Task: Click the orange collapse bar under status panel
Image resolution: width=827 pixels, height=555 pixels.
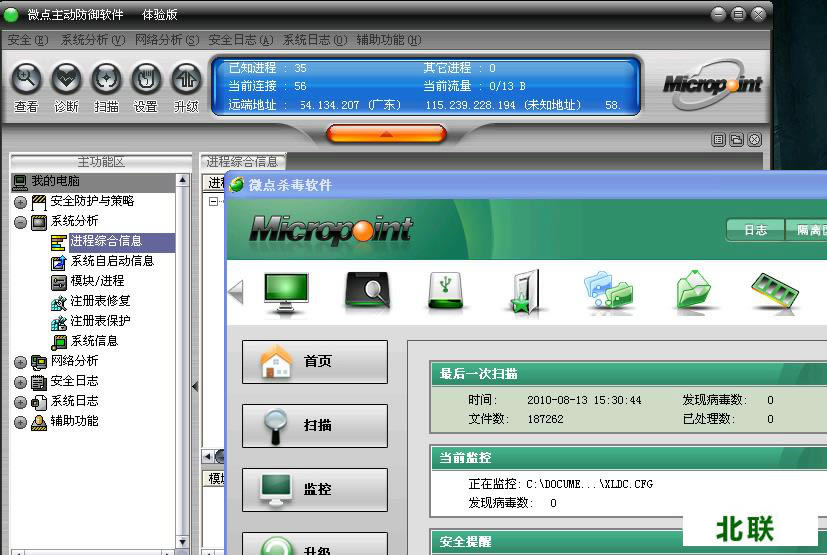Action: (386, 134)
